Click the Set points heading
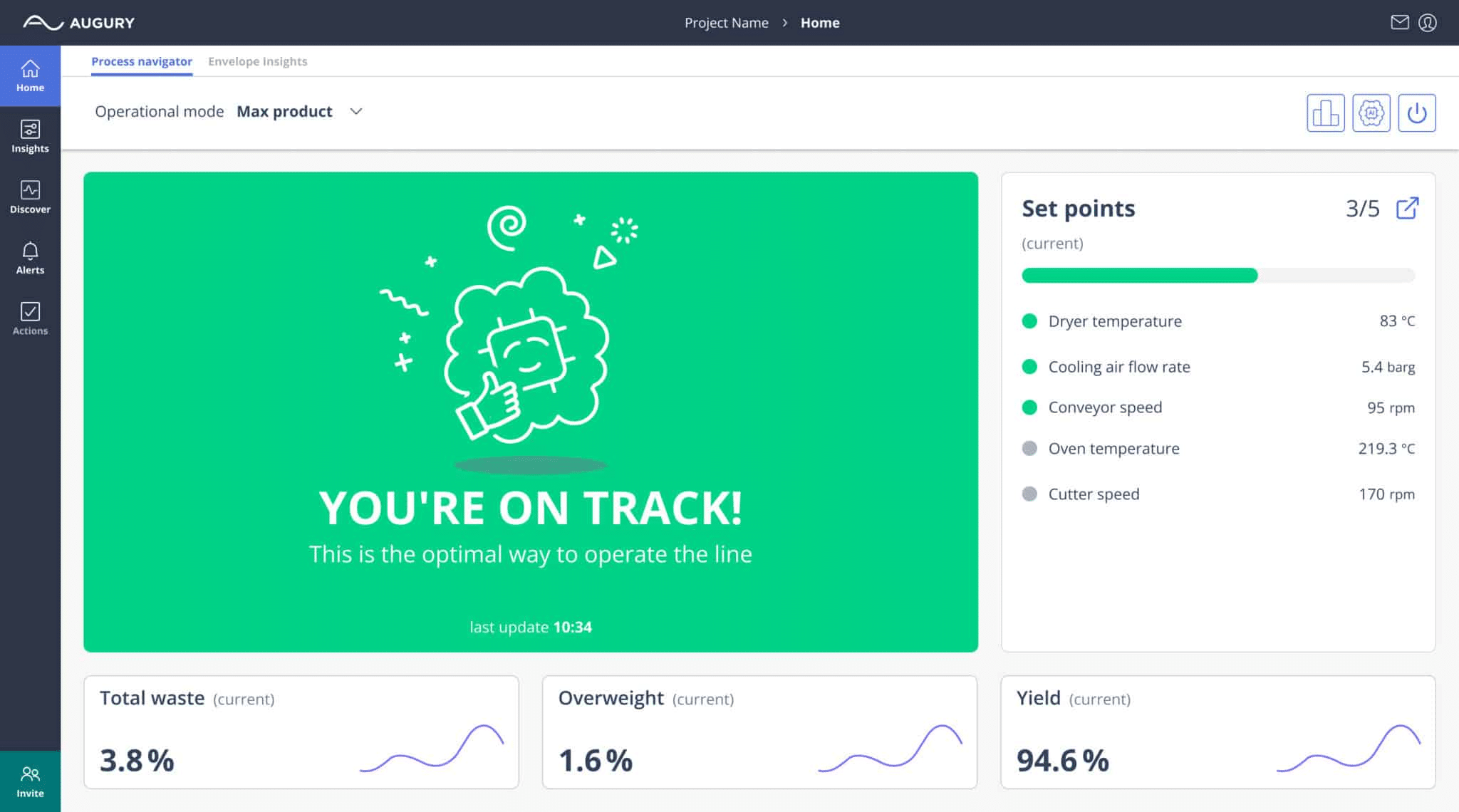The width and height of the screenshot is (1459, 812). click(x=1078, y=208)
